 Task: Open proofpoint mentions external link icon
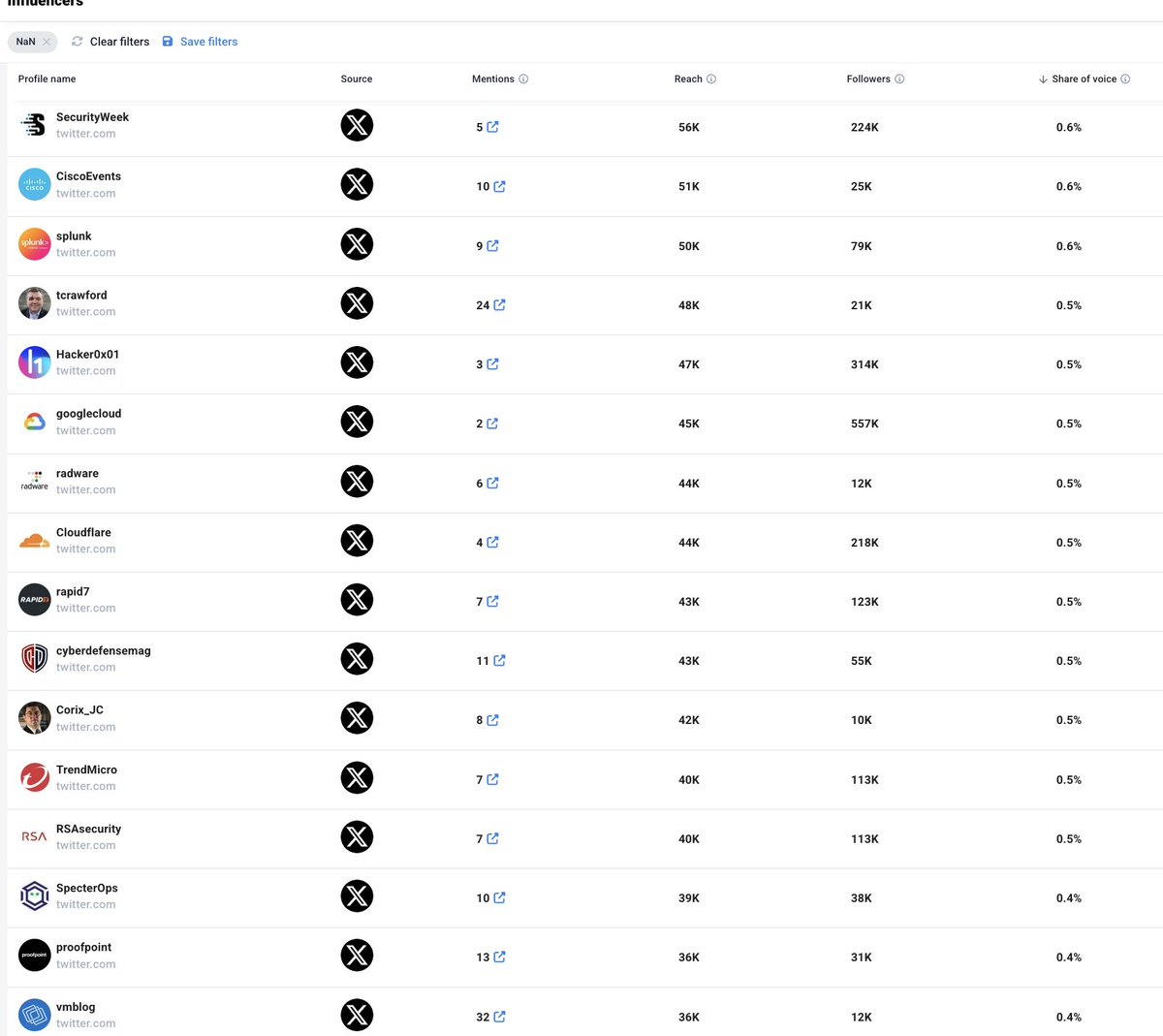tap(499, 958)
